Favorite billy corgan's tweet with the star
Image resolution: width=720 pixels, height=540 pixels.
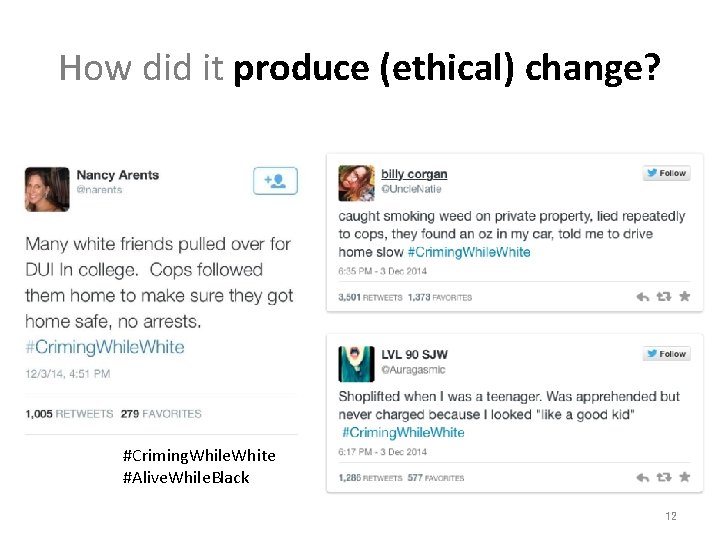(685, 297)
